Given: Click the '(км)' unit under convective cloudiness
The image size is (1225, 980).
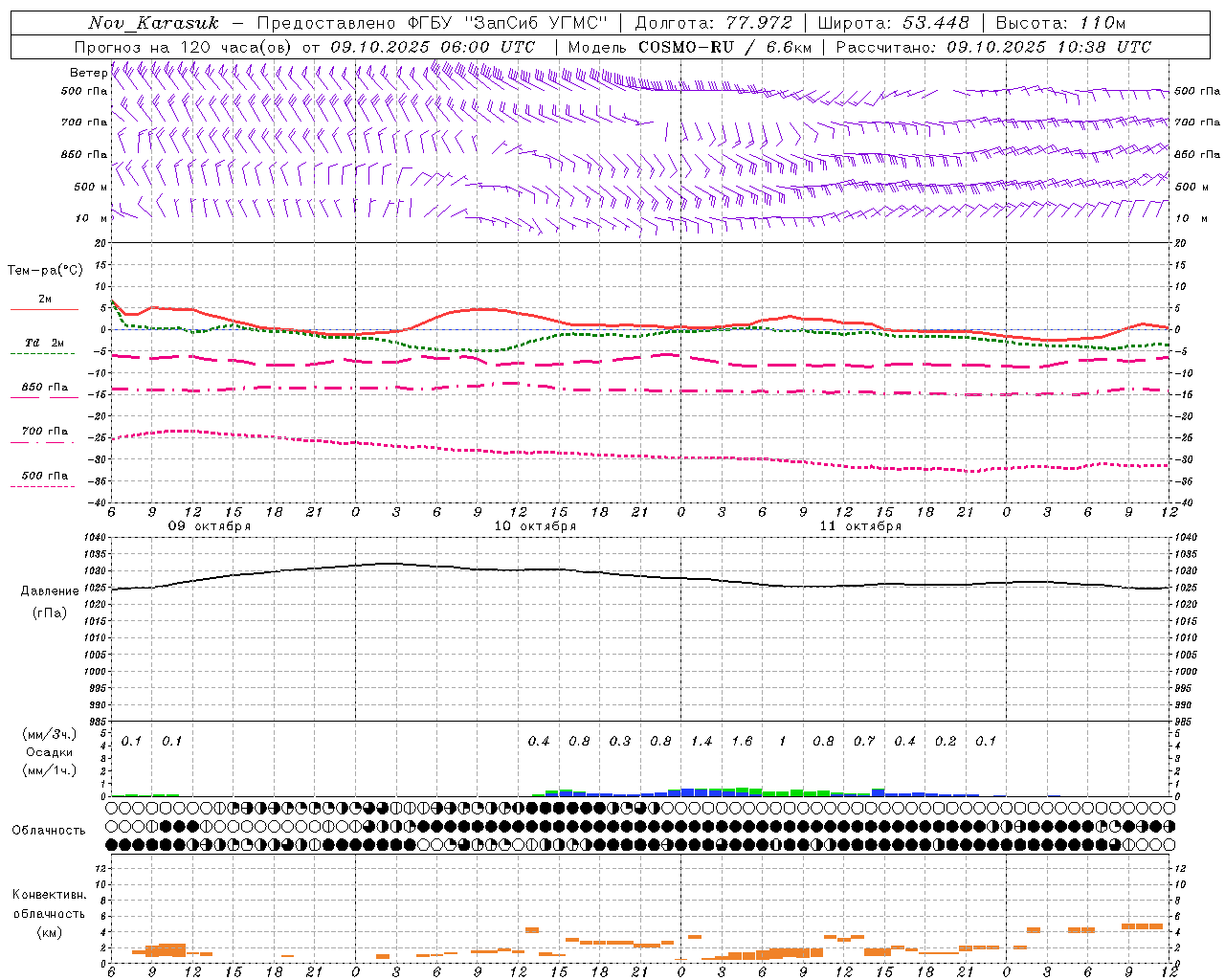Looking at the screenshot, I should point(49,932).
